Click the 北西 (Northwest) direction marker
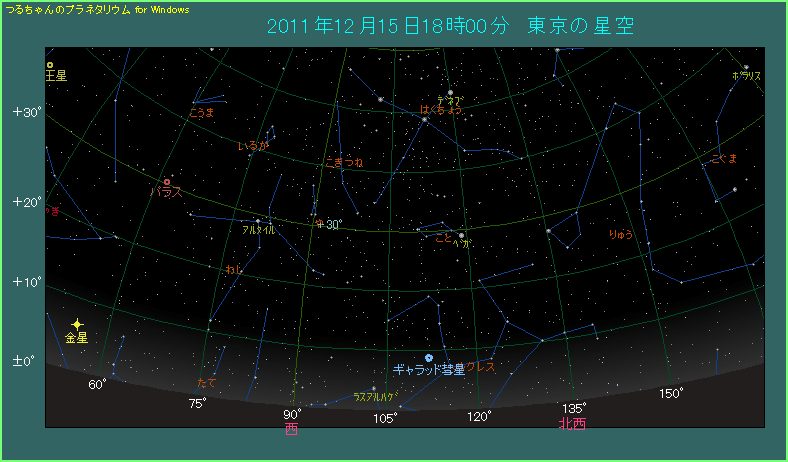The image size is (788, 462). [572, 424]
